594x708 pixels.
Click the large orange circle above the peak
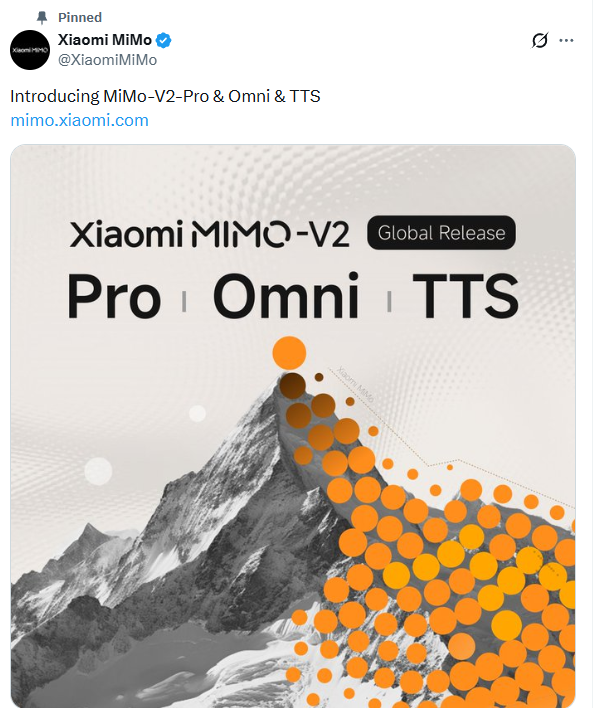pos(289,353)
